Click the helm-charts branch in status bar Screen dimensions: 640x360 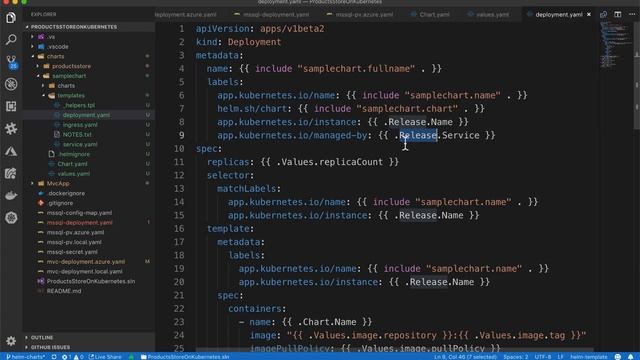pos(26,357)
